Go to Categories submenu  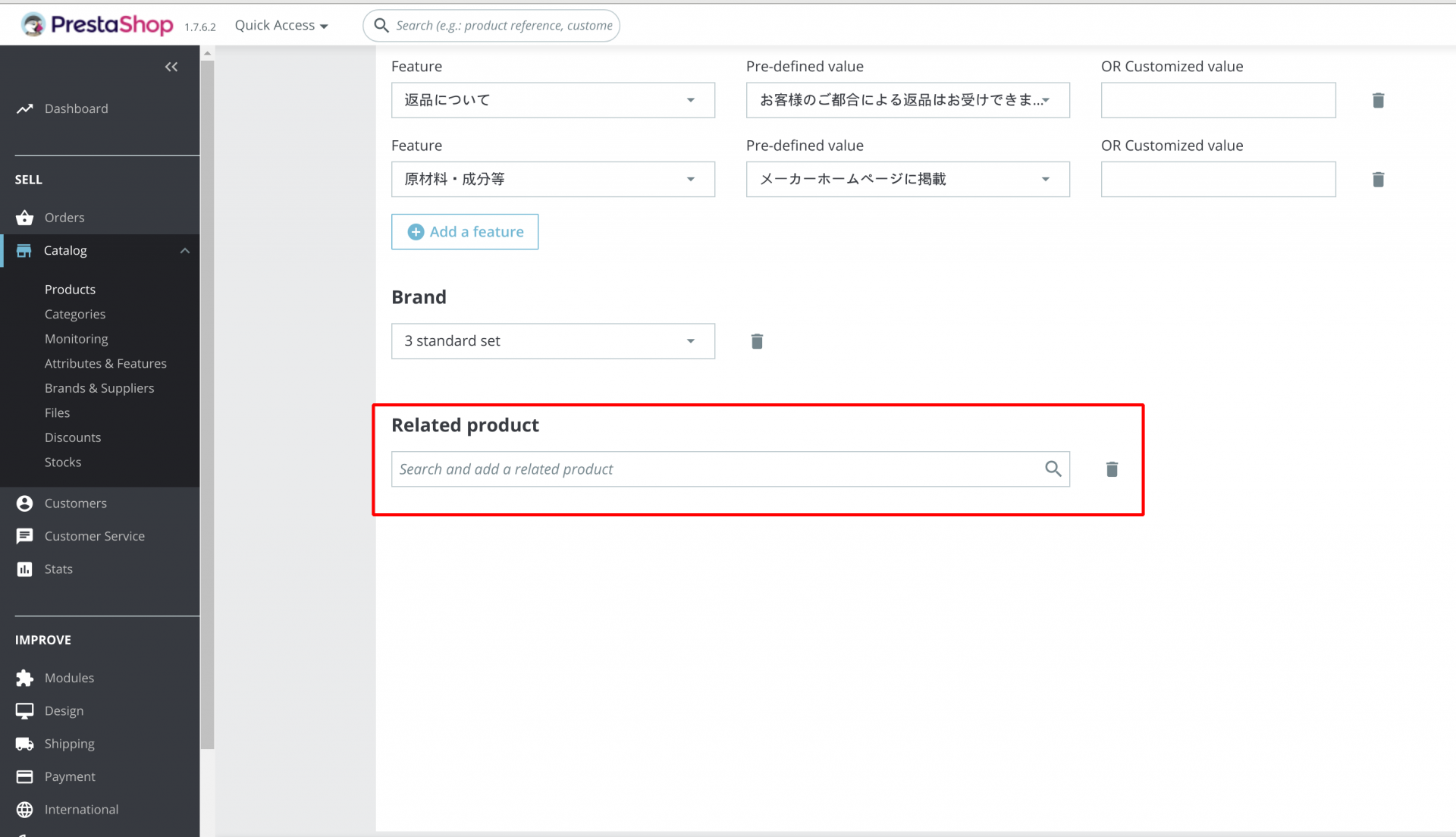pyautogui.click(x=75, y=314)
